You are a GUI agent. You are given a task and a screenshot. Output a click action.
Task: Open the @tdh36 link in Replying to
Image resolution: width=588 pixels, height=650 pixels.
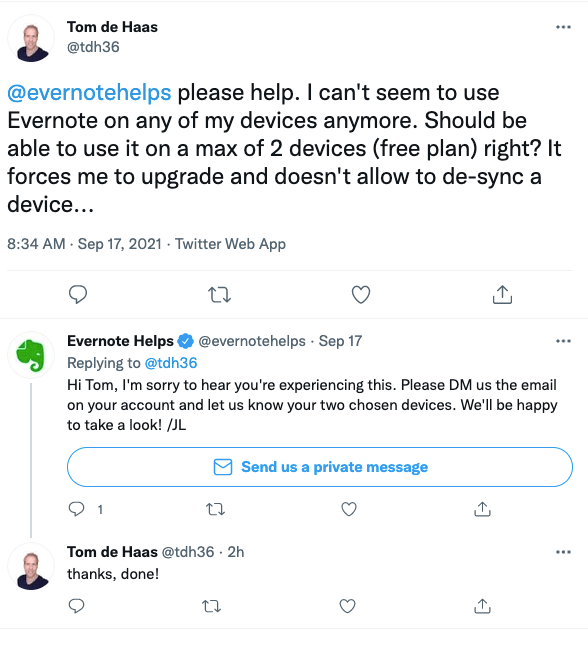pyautogui.click(x=170, y=363)
